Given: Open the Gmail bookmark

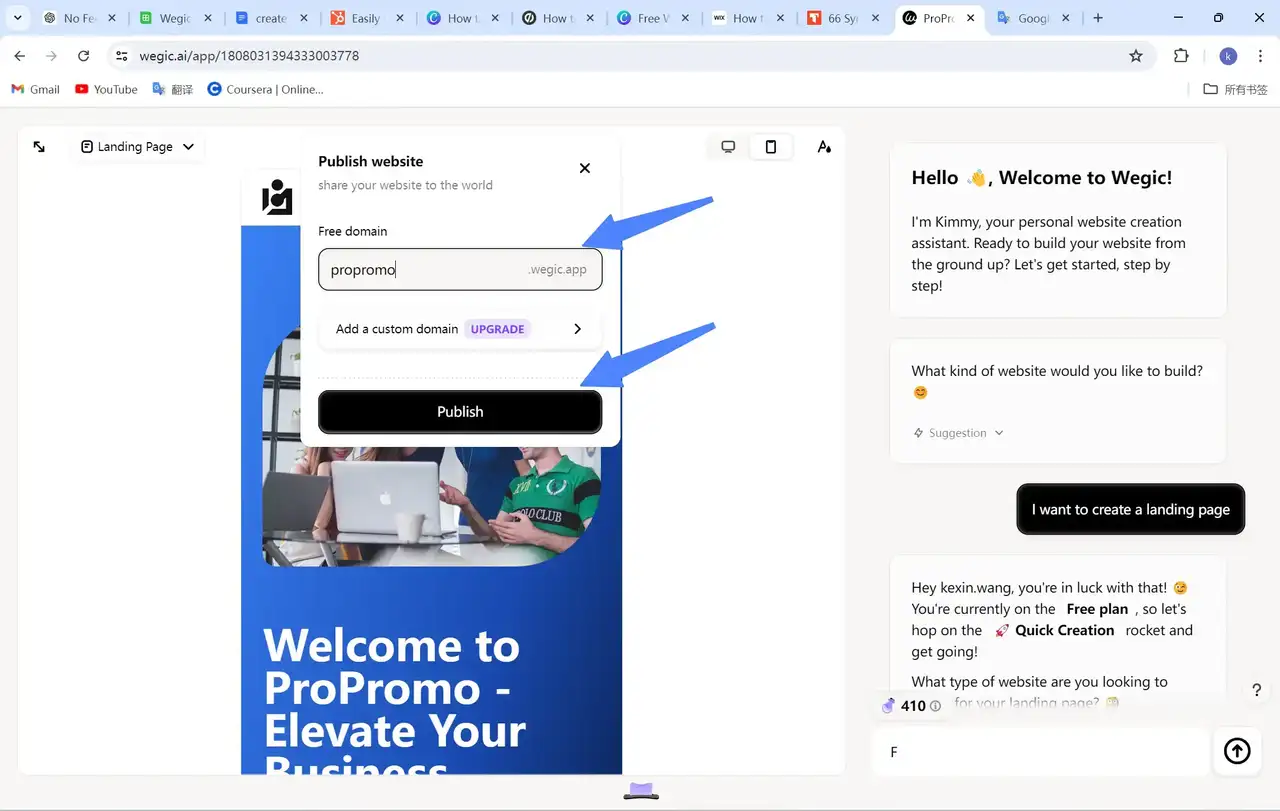Looking at the screenshot, I should point(35,89).
